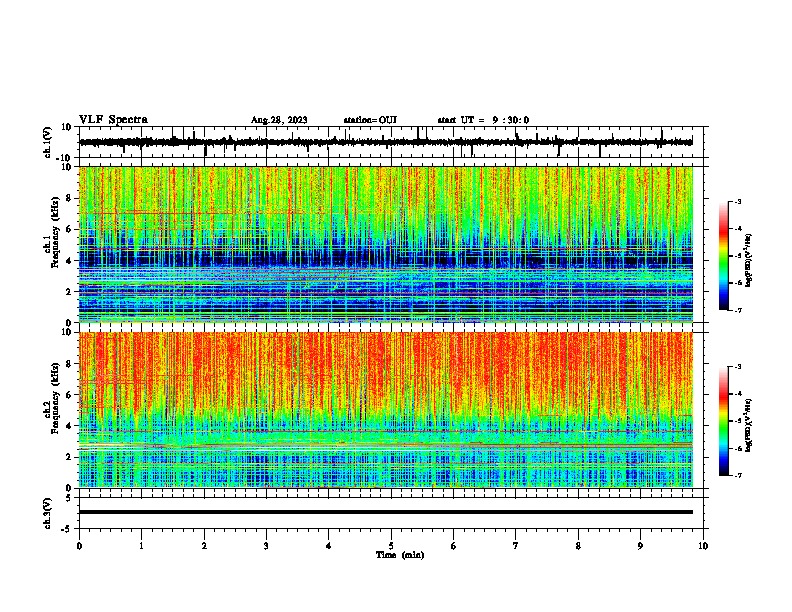Viewport: 792px width, 612px height.
Task: Click the "8" kHz tick on ch.1 axis
Action: [70, 198]
